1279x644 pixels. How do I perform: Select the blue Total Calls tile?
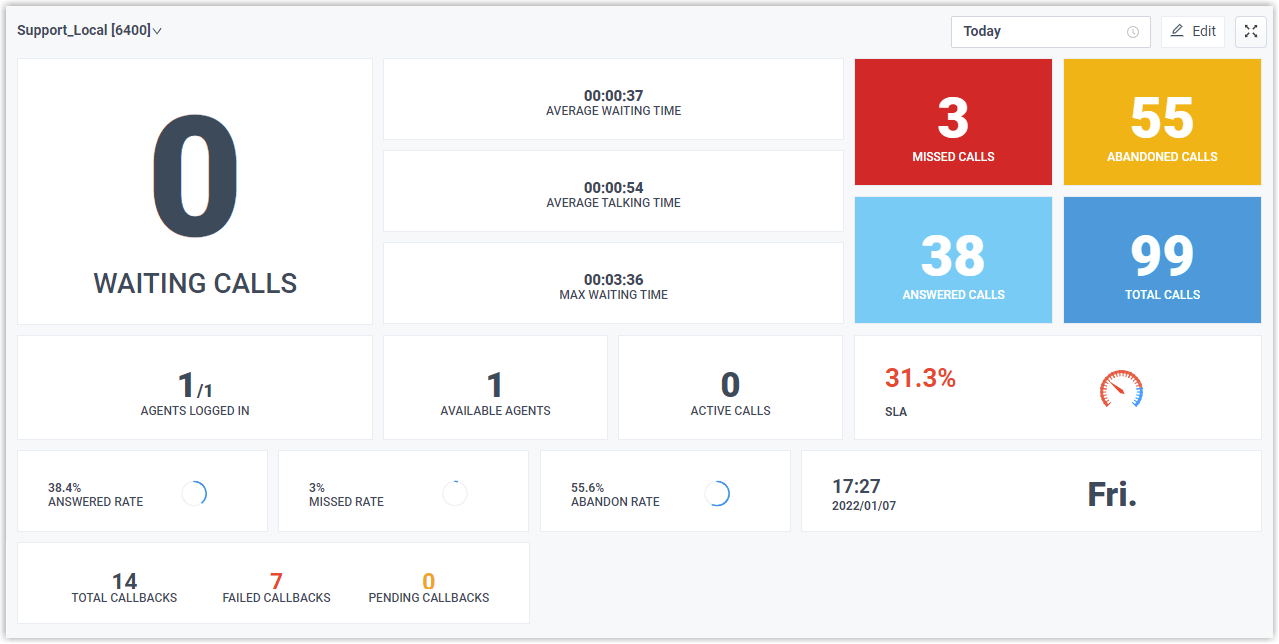tap(1162, 260)
